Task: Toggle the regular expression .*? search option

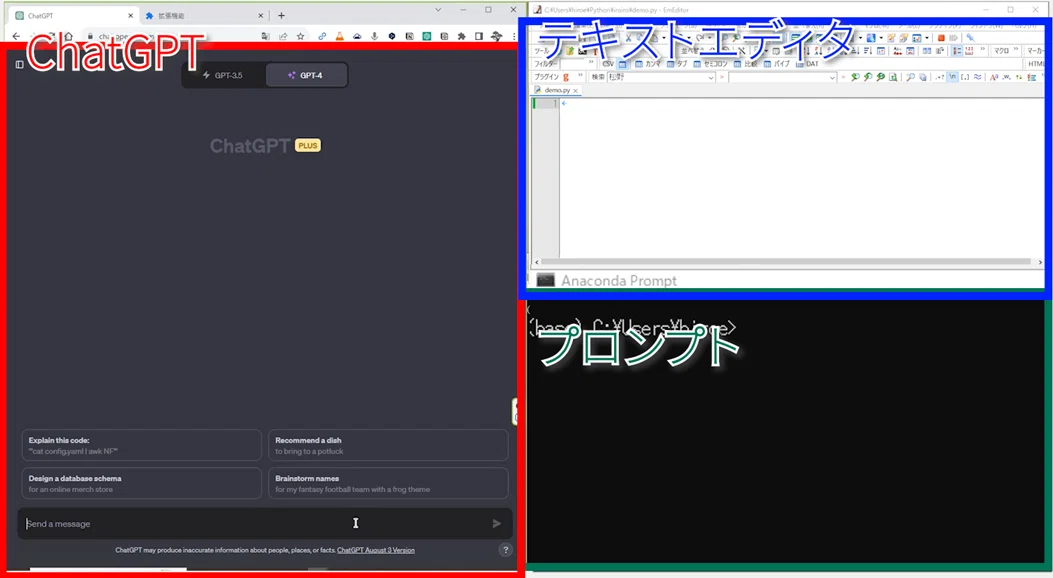Action: (940, 77)
